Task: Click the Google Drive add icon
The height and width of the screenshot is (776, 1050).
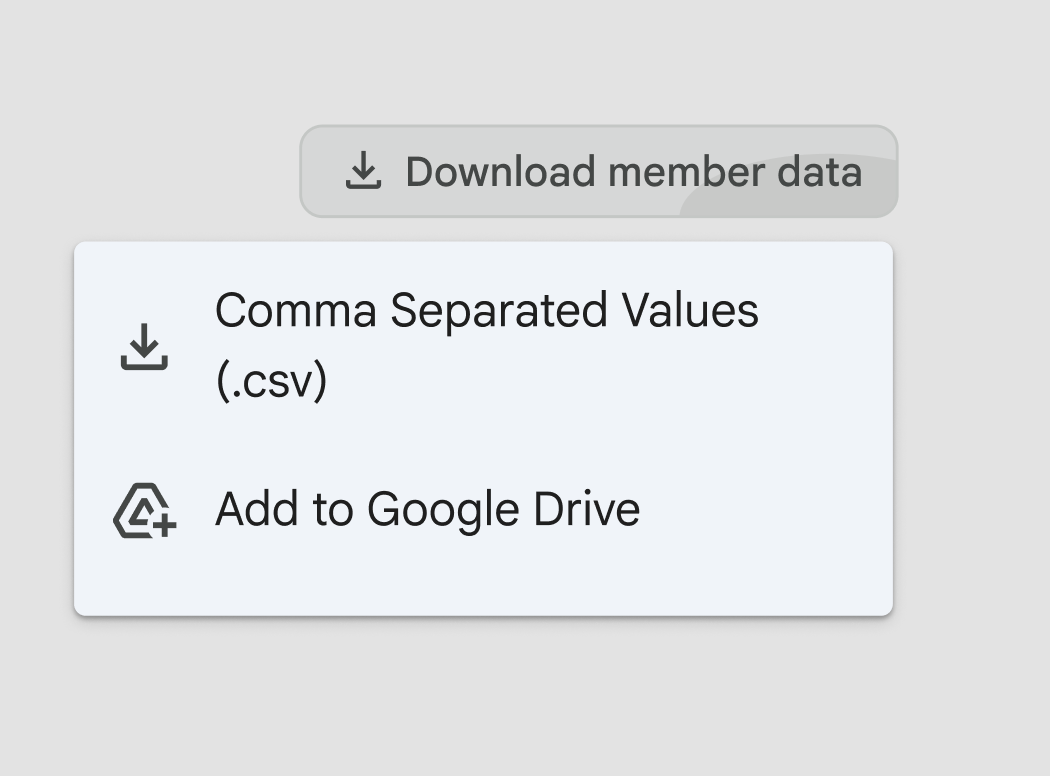Action: 144,510
